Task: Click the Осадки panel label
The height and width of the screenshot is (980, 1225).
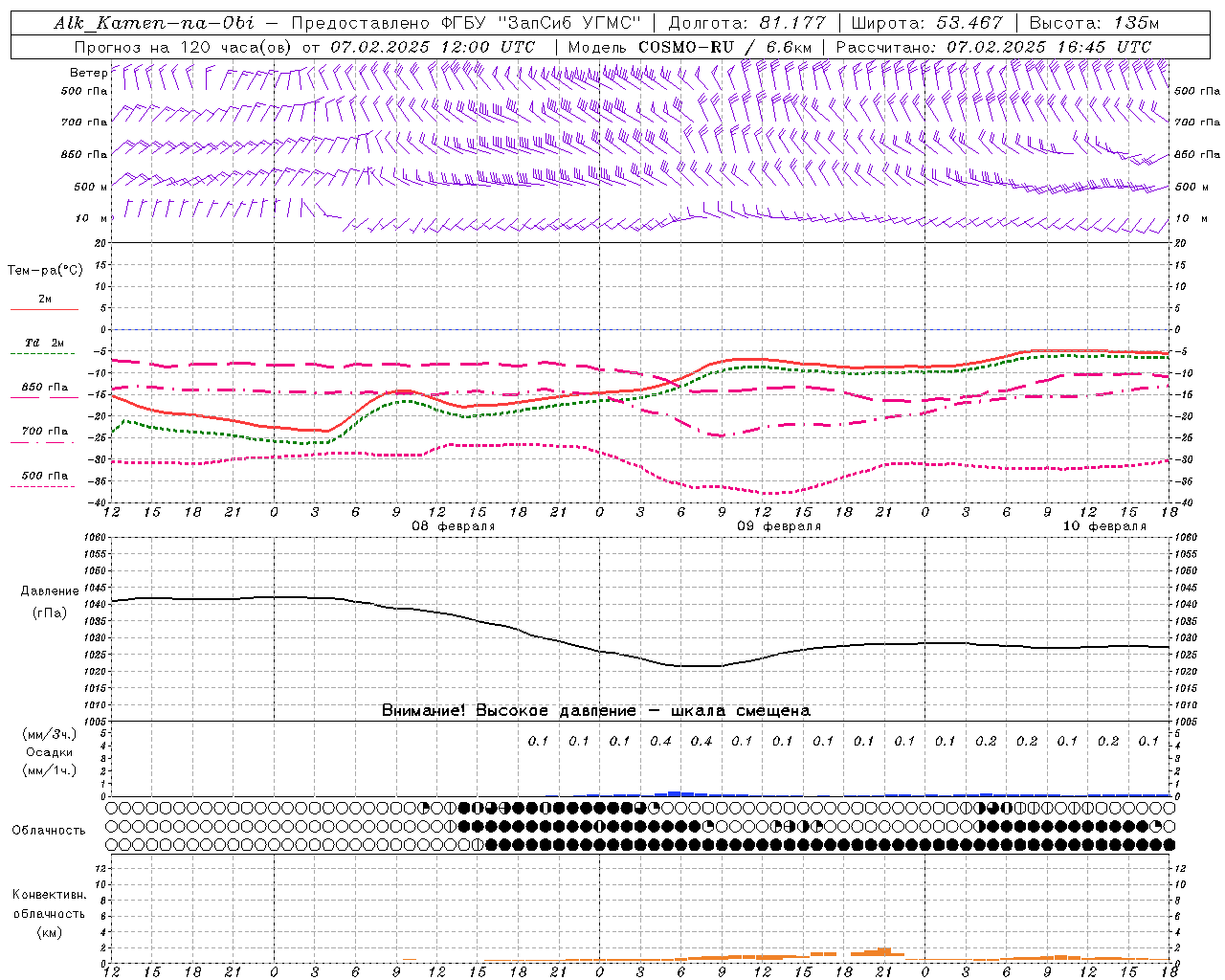Action: (x=50, y=752)
